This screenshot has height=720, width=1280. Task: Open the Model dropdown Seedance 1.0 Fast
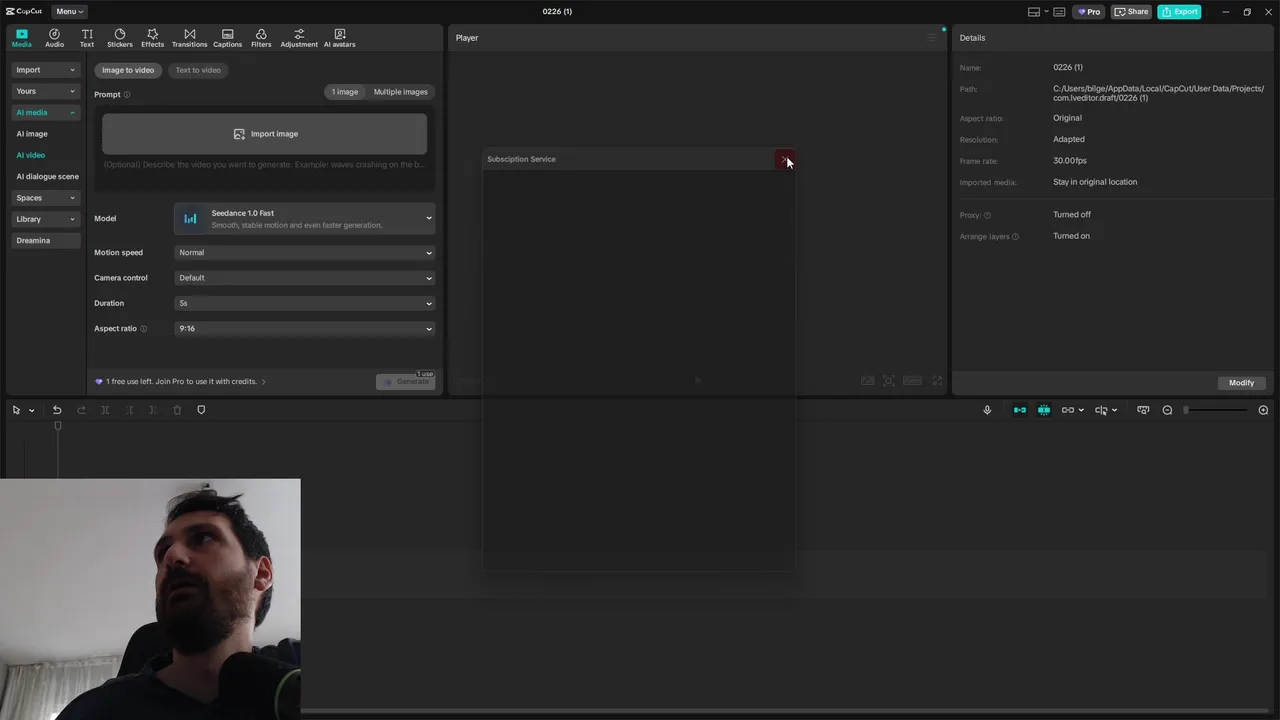[305, 218]
